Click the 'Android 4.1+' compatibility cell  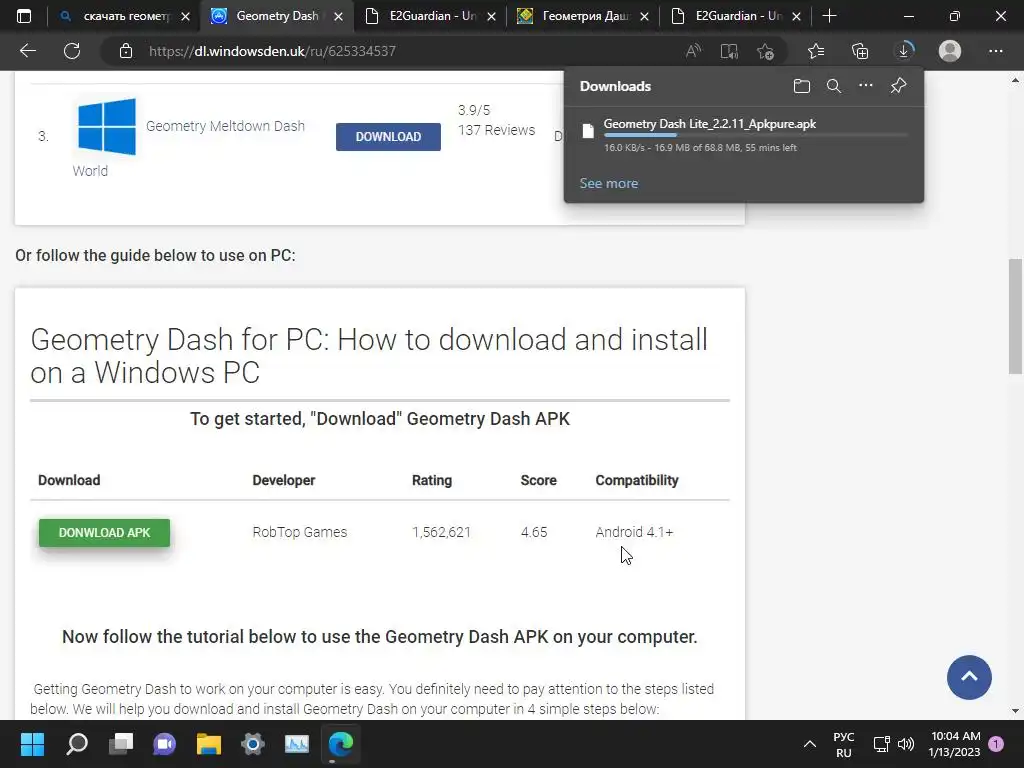(x=634, y=532)
